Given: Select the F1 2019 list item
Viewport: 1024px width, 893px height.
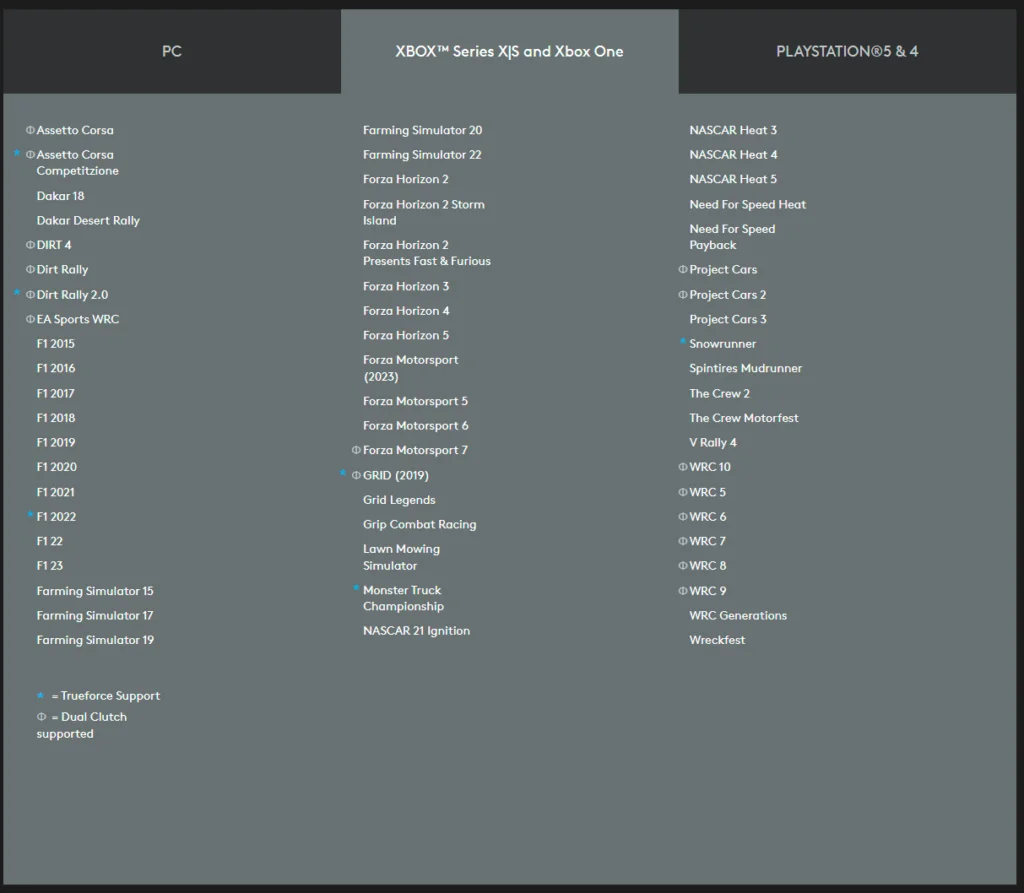Looking at the screenshot, I should pyautogui.click(x=56, y=442).
